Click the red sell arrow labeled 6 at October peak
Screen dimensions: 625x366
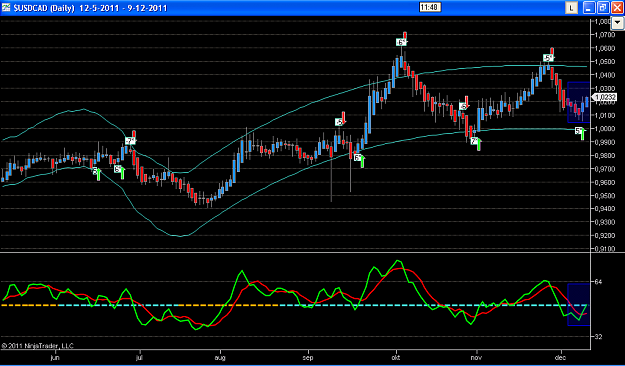click(x=405, y=36)
